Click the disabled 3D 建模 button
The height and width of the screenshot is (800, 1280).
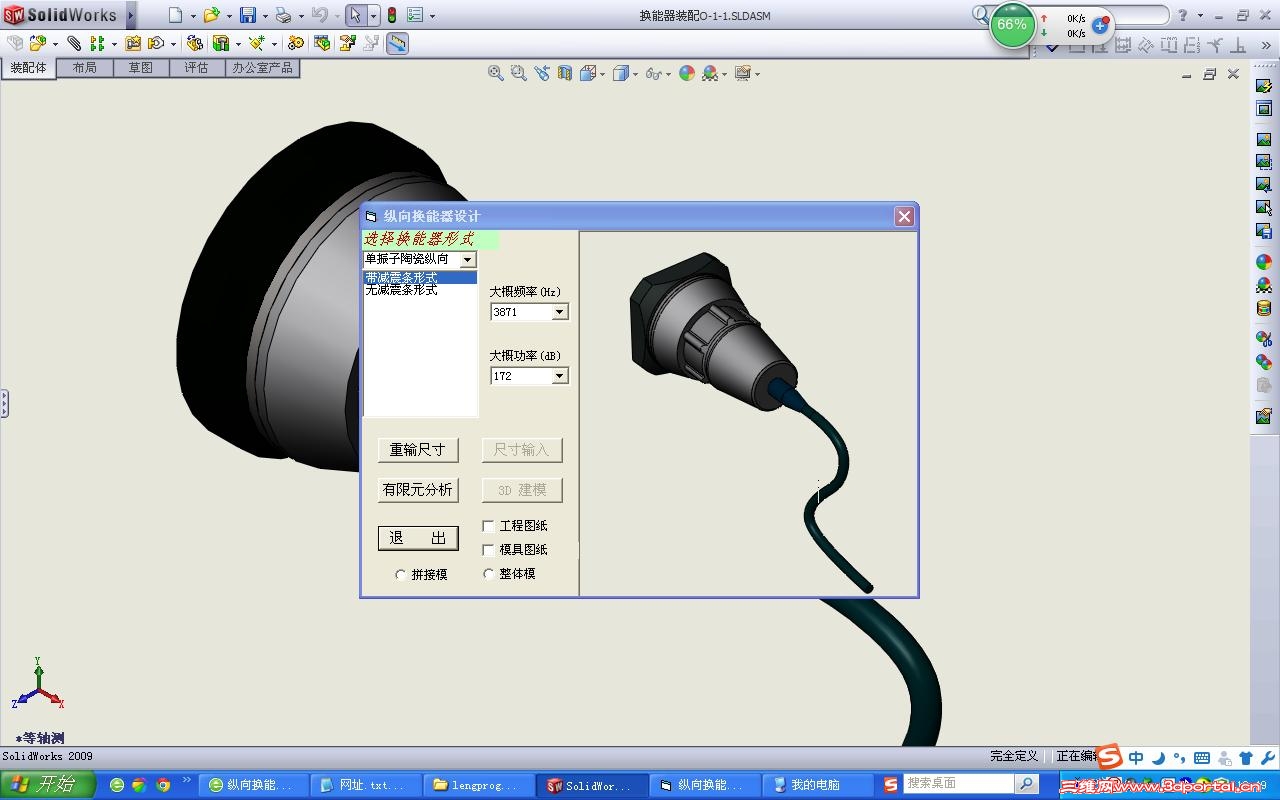tap(522, 490)
